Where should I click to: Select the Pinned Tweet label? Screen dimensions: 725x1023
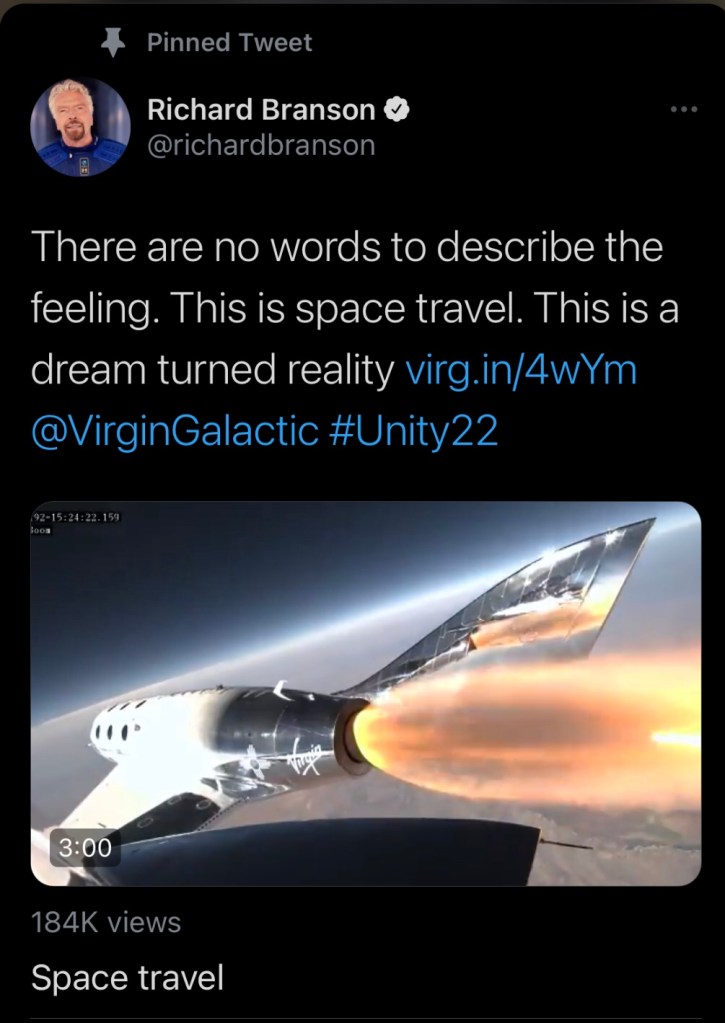pos(230,42)
